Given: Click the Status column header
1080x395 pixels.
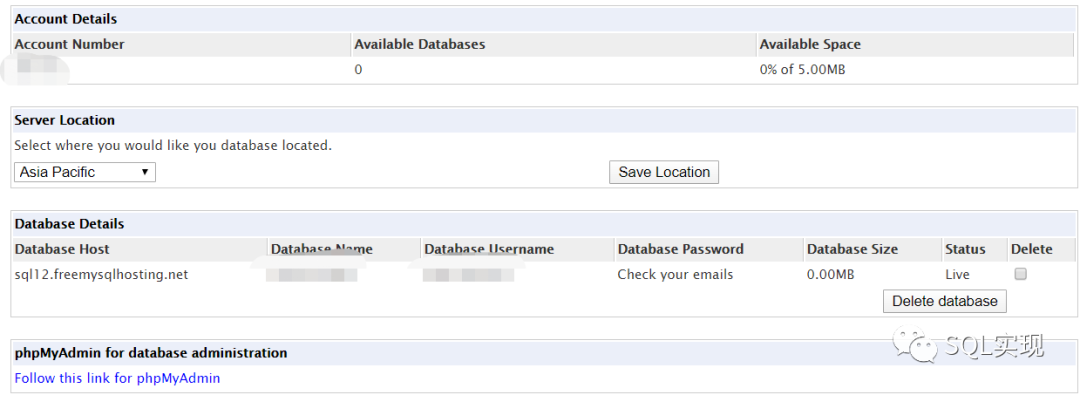Looking at the screenshot, I should (965, 249).
